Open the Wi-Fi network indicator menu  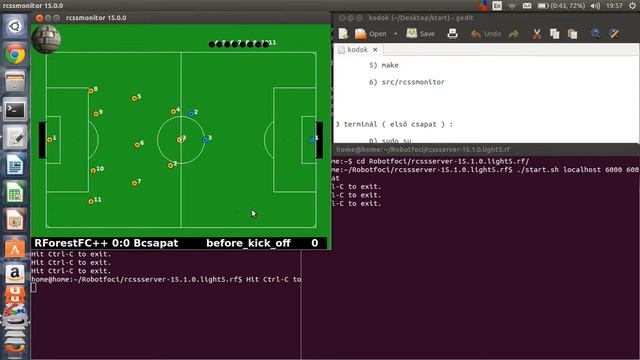pos(512,6)
